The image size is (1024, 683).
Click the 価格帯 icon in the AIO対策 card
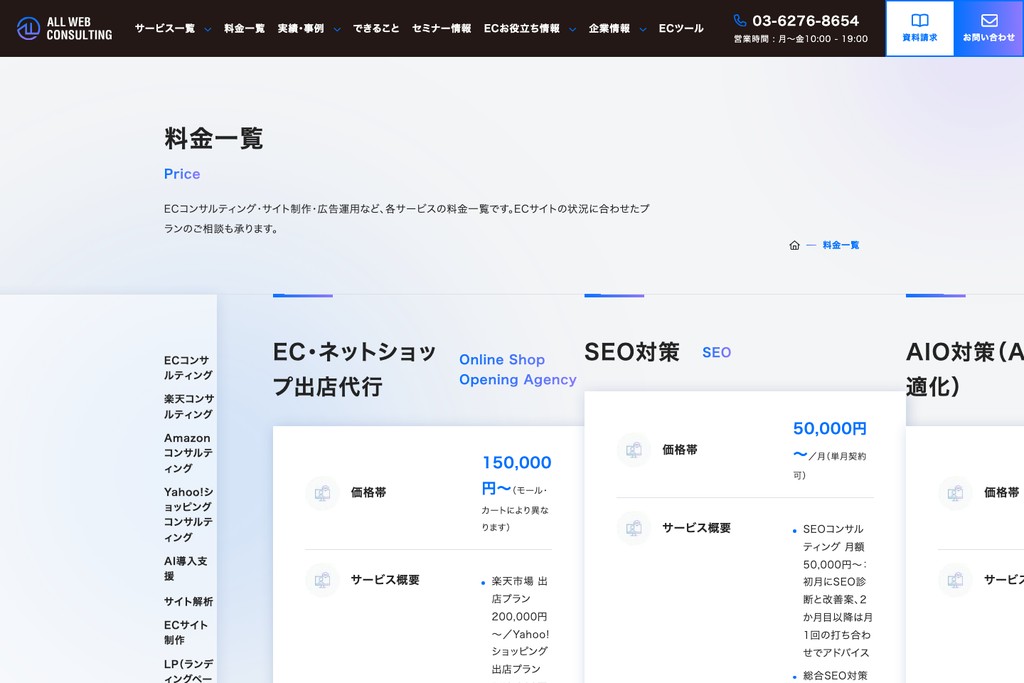tap(955, 493)
